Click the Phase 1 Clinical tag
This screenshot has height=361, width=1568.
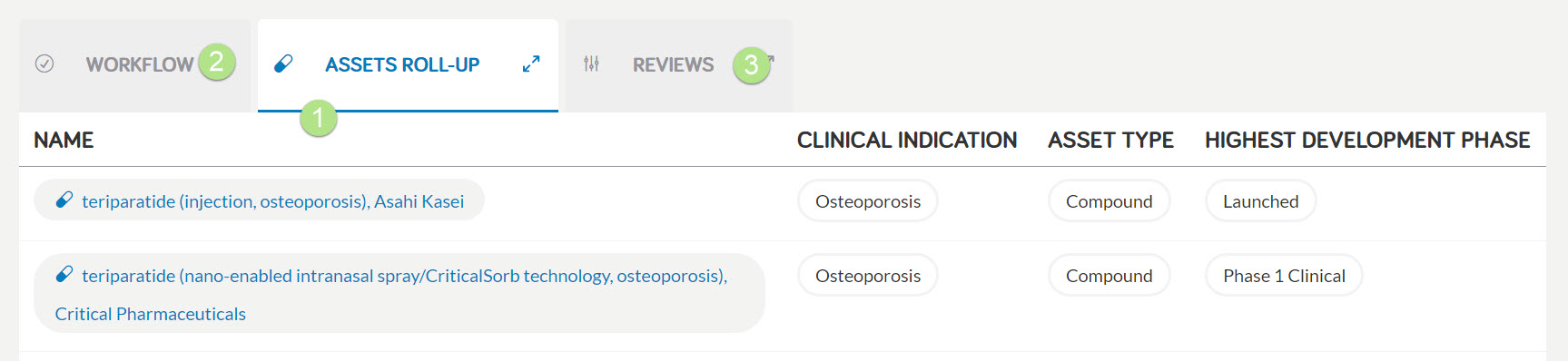(1284, 275)
